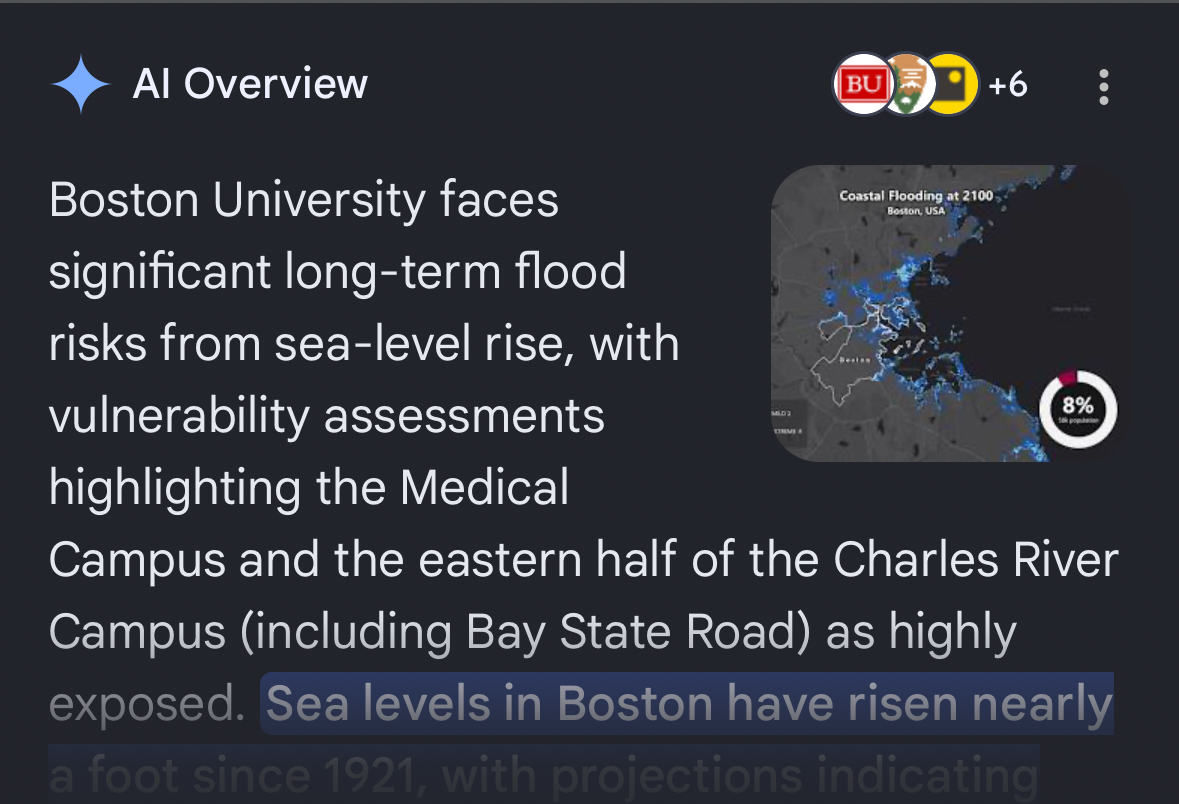Screen dimensions: 1179x804
Task: Click "Coastal Flooding at 2100" map title
Action: 916,195
